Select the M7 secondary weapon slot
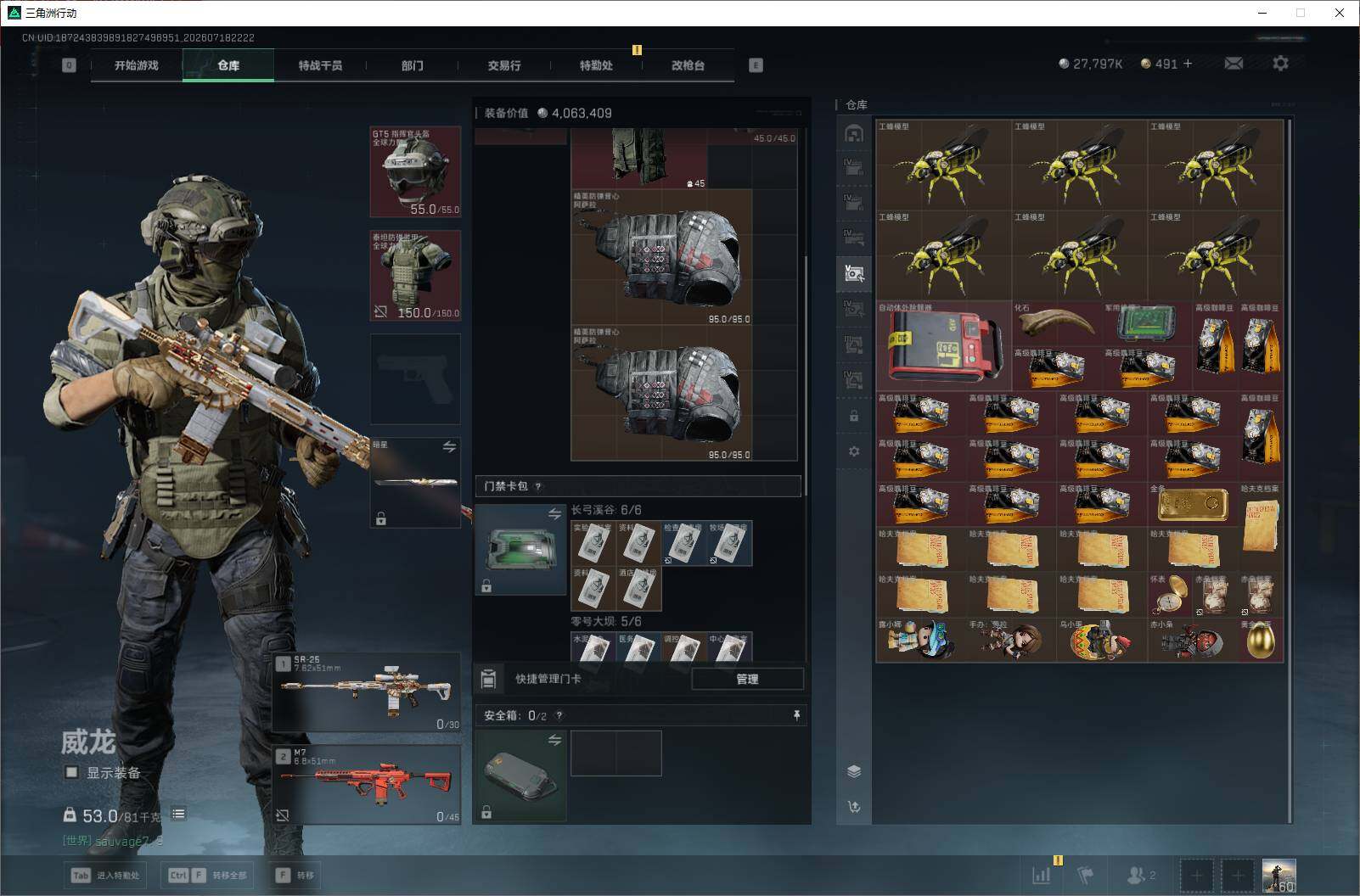The width and height of the screenshot is (1360, 896). click(366, 785)
